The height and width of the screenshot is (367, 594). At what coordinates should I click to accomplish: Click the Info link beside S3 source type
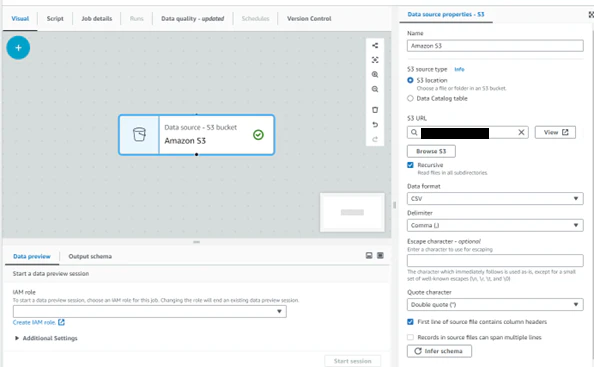coord(459,69)
